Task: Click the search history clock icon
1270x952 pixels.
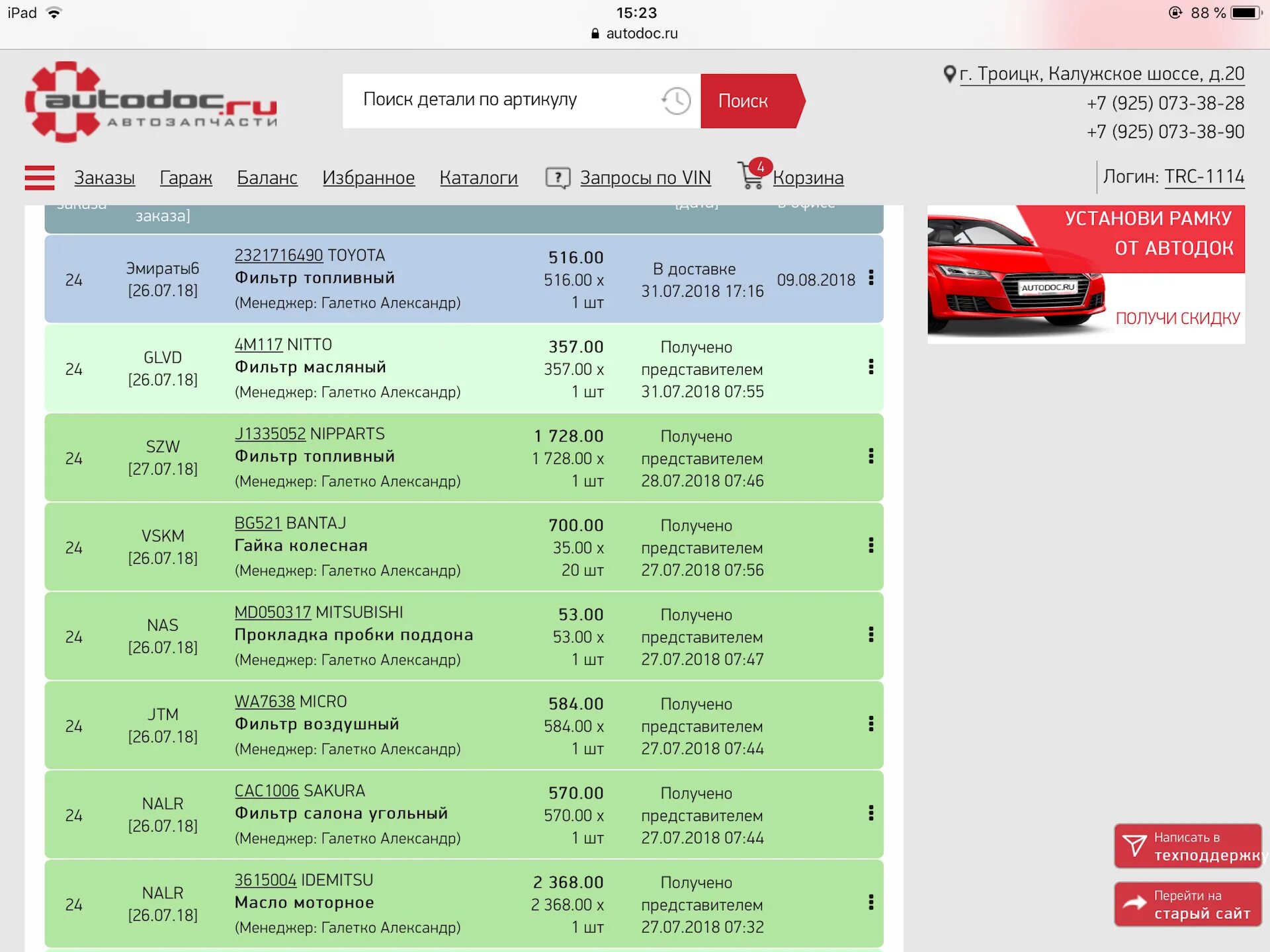Action: (675, 101)
